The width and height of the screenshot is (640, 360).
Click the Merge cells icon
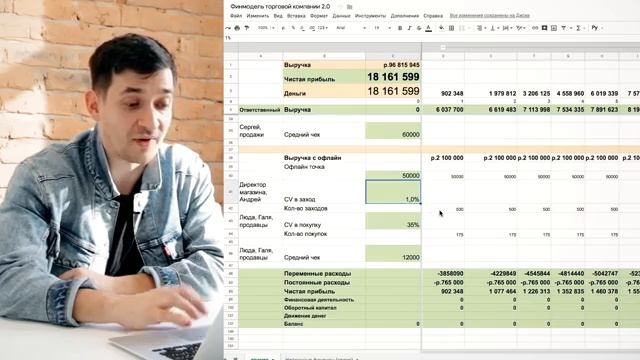click(x=462, y=28)
